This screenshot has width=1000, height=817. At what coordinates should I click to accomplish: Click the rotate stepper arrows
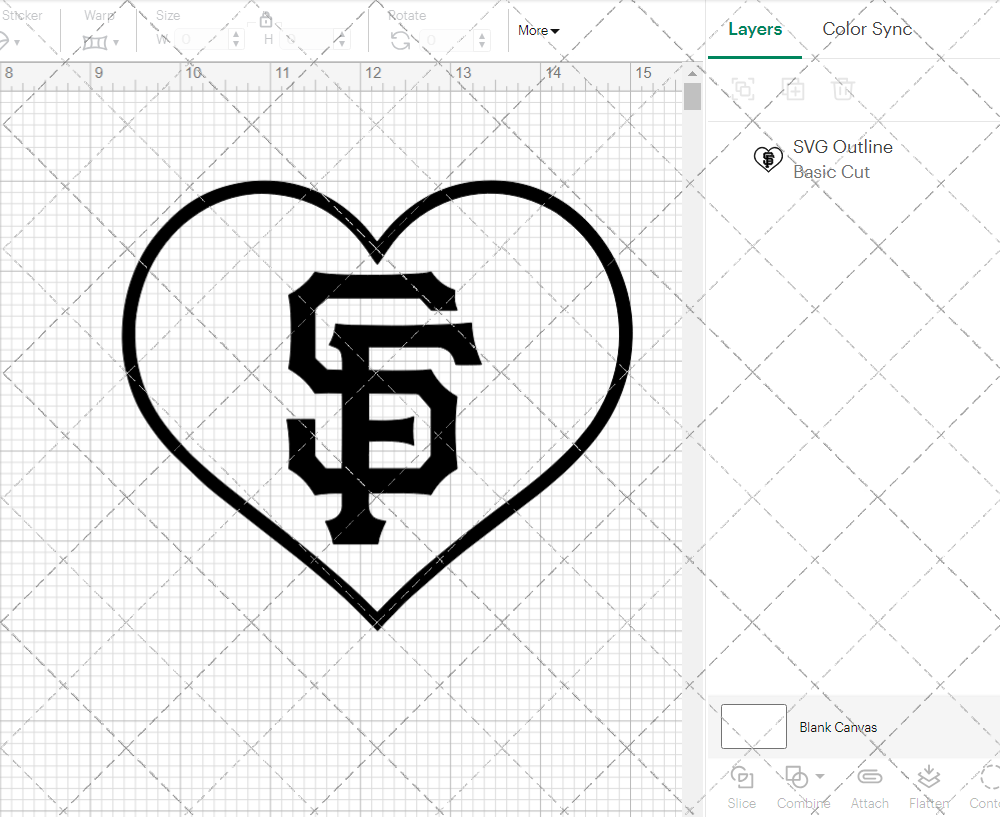point(484,39)
